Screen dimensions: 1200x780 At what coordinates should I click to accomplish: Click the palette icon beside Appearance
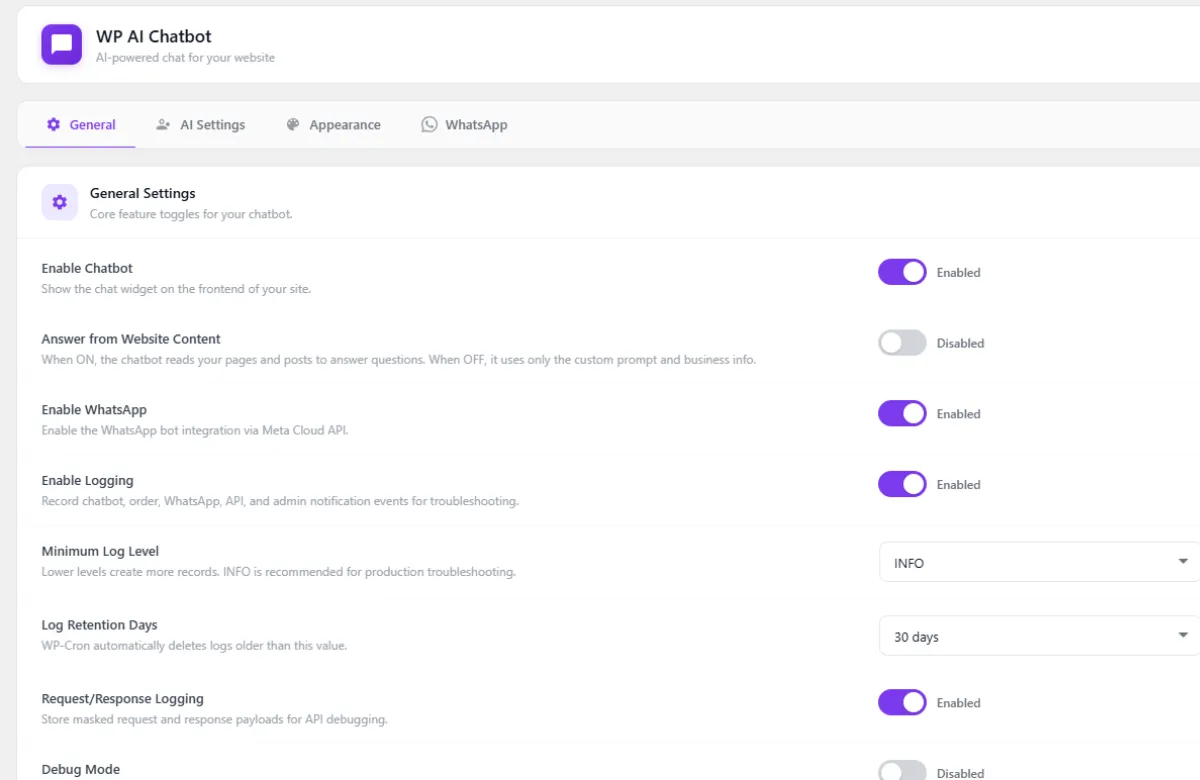[x=293, y=125]
